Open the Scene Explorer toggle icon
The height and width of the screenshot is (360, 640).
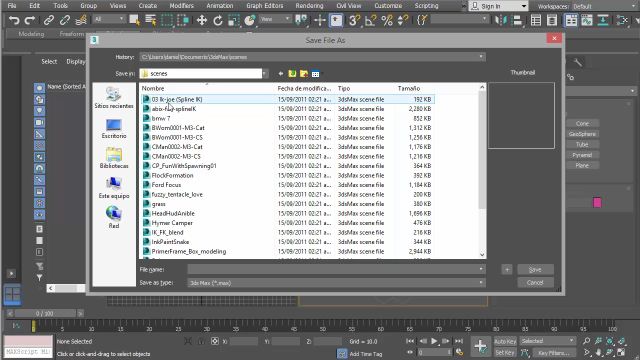point(536,20)
